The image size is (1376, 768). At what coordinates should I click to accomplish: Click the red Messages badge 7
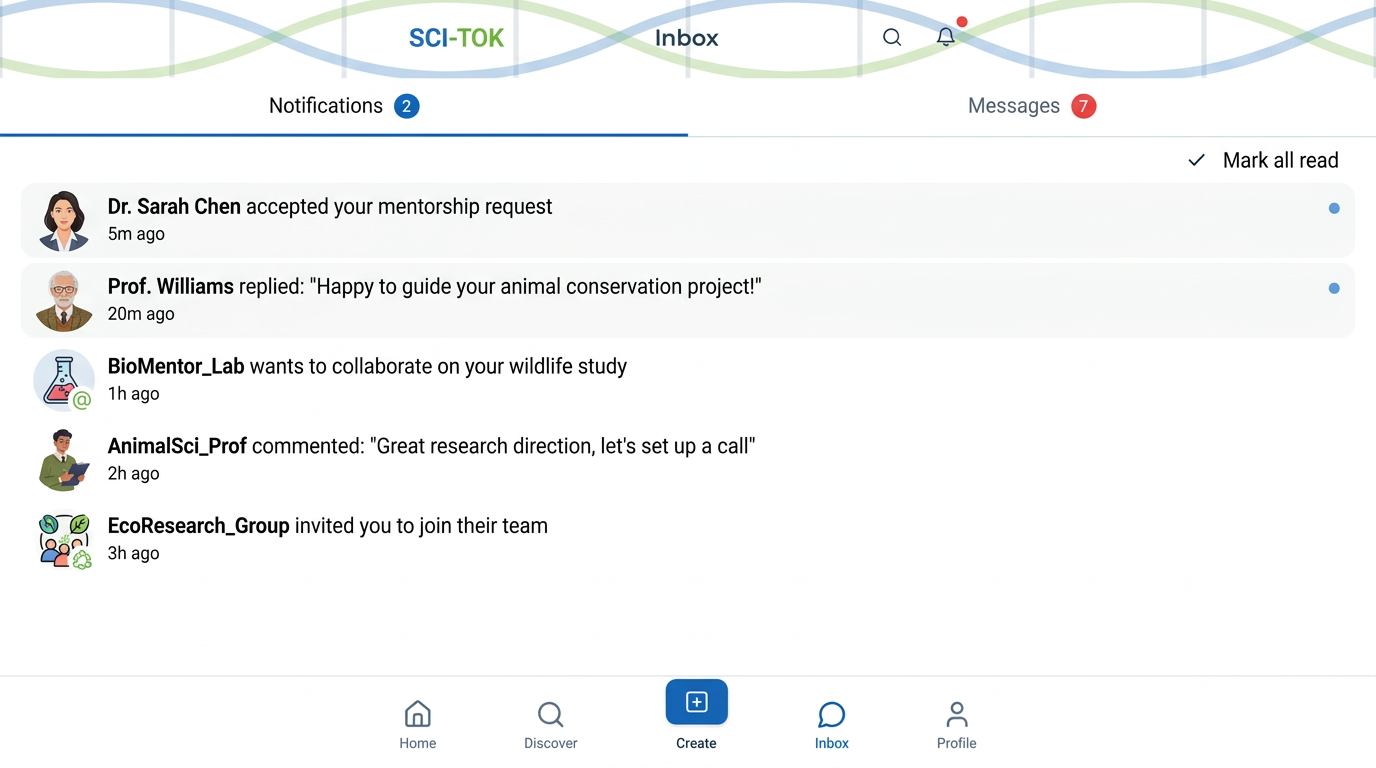[1083, 106]
